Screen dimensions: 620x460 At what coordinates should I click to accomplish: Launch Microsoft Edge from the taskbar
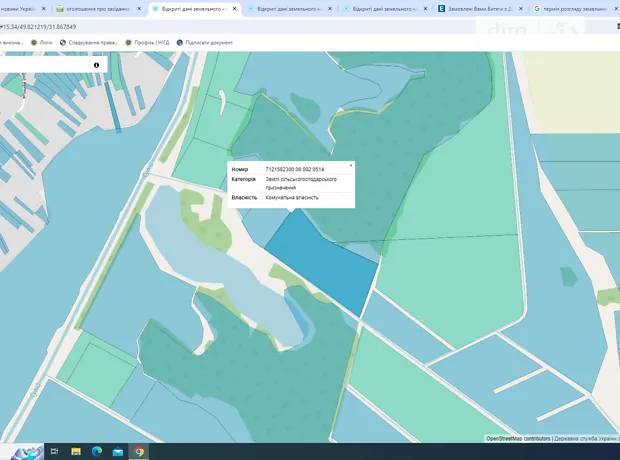point(97,452)
